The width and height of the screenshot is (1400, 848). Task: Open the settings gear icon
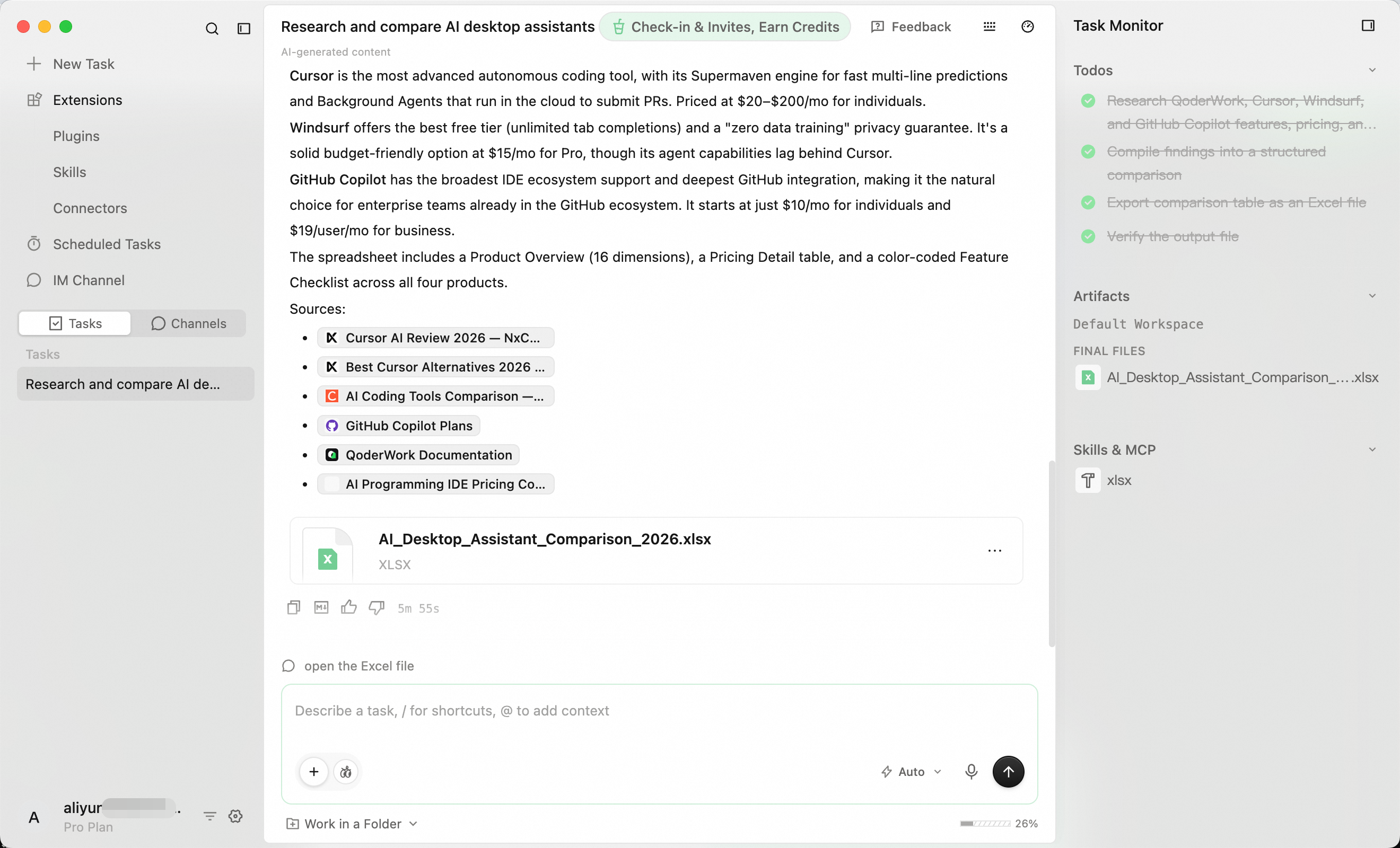click(x=235, y=816)
